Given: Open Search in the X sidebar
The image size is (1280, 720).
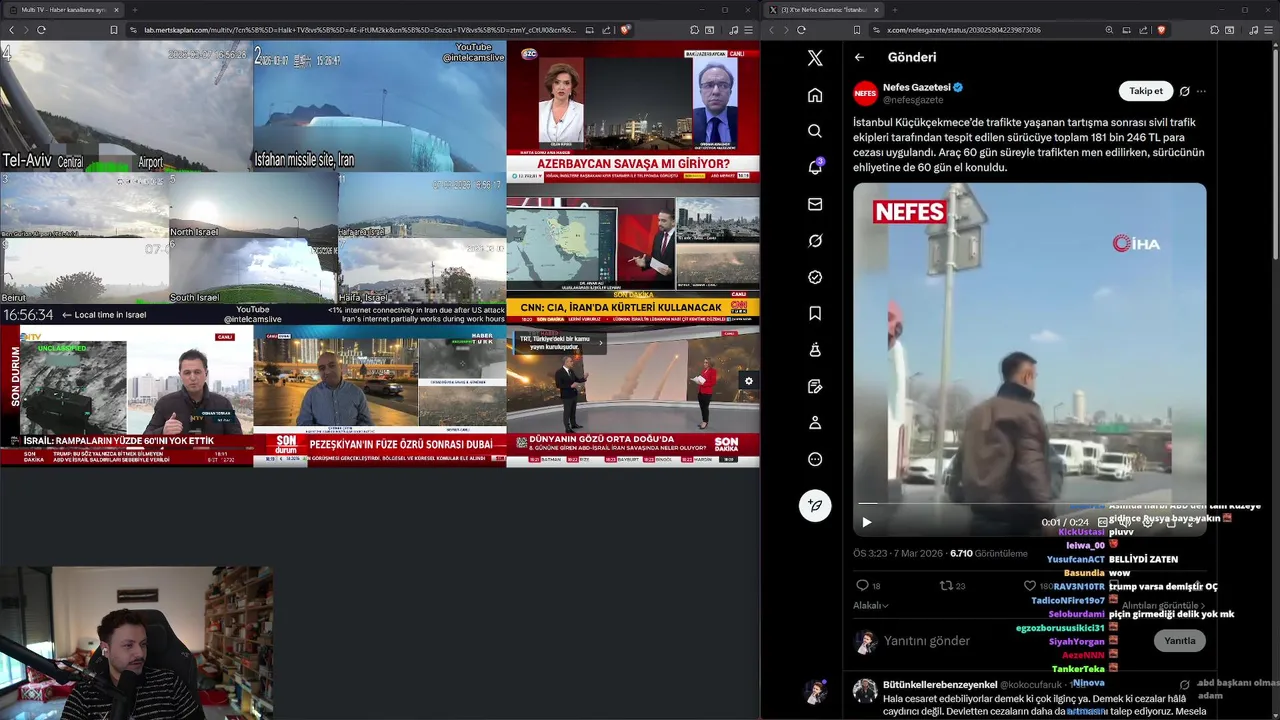Looking at the screenshot, I should click(815, 131).
